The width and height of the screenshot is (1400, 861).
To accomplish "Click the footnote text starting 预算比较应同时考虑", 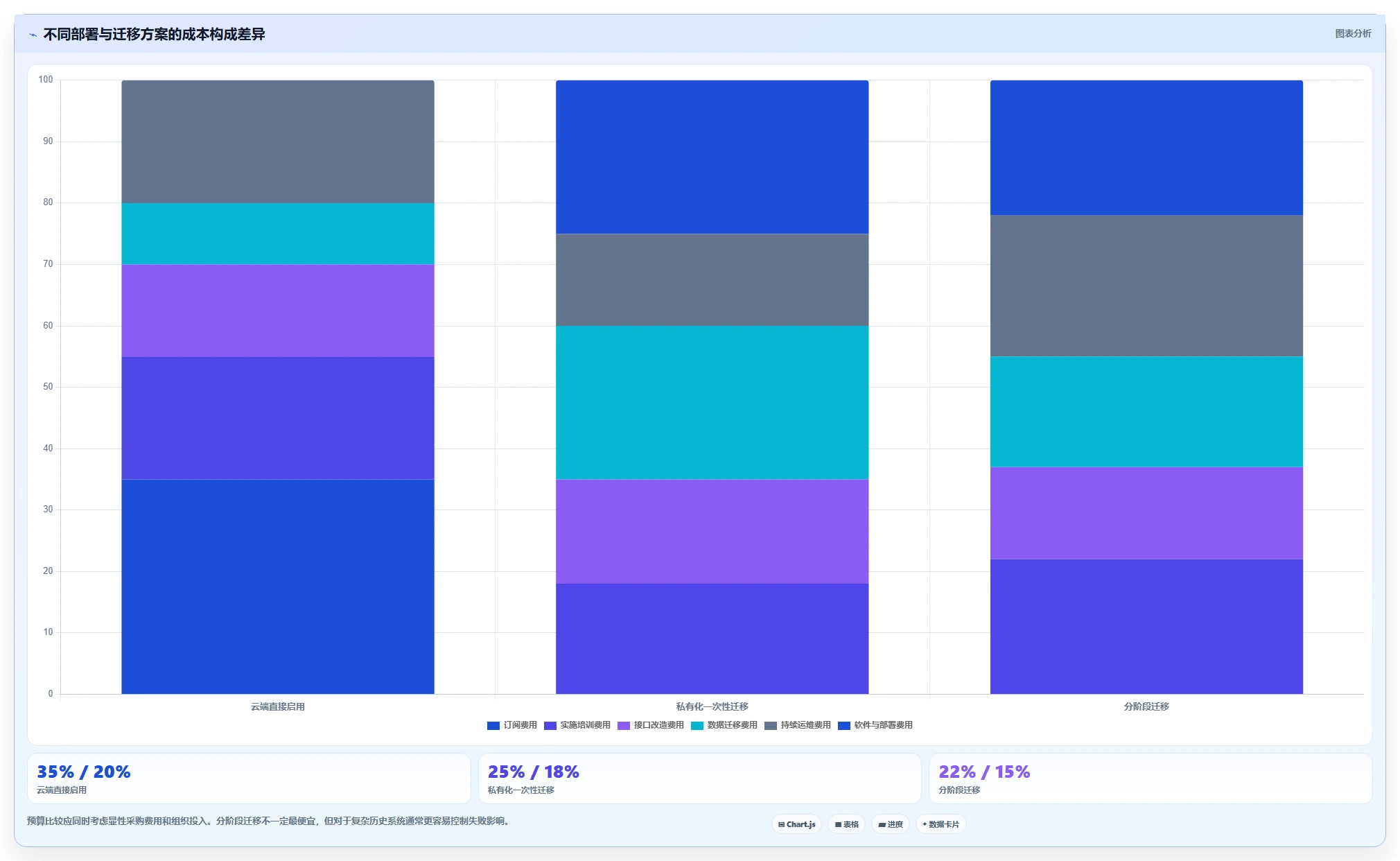I will 270,821.
